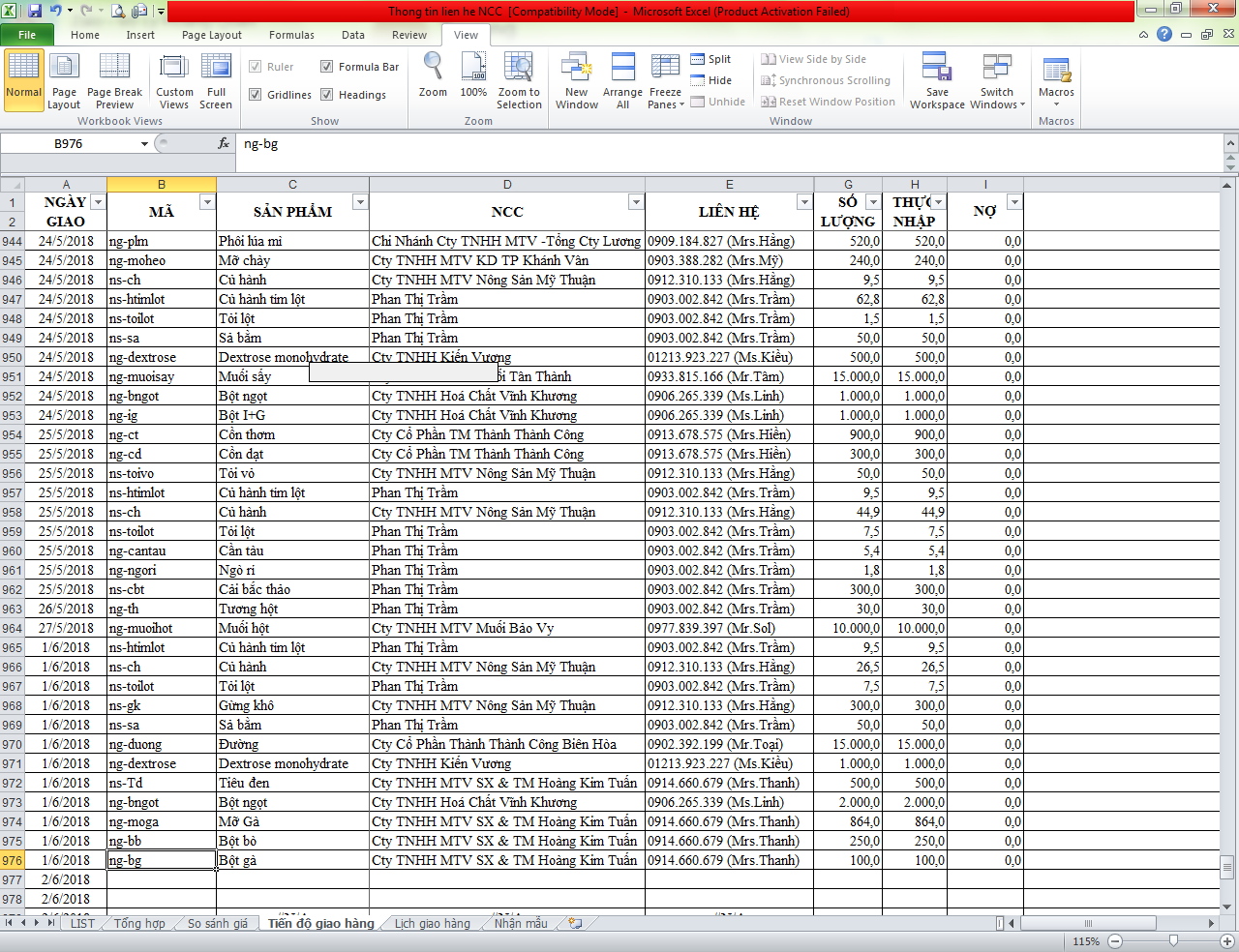Screen dimensions: 1239x952
Task: Toggle the Headings checkbox
Action: pos(327,95)
